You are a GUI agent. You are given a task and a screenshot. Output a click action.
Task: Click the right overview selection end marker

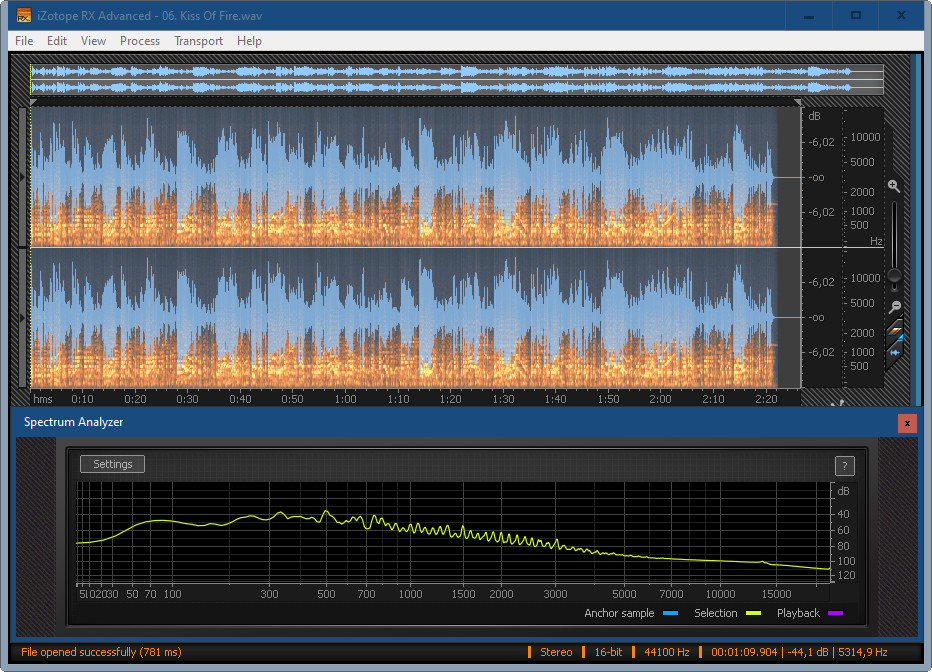click(x=797, y=102)
